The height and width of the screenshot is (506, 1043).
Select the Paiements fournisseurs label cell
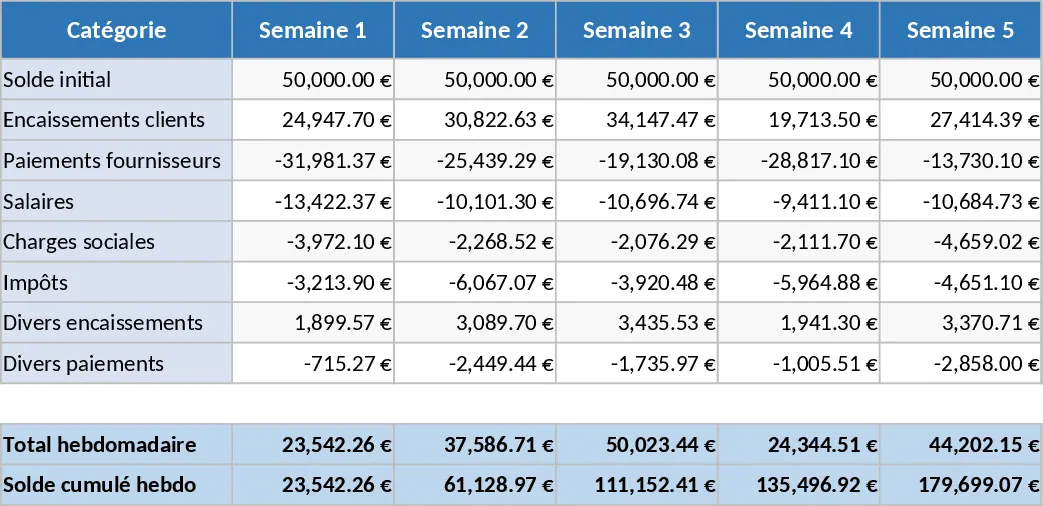tap(116, 160)
